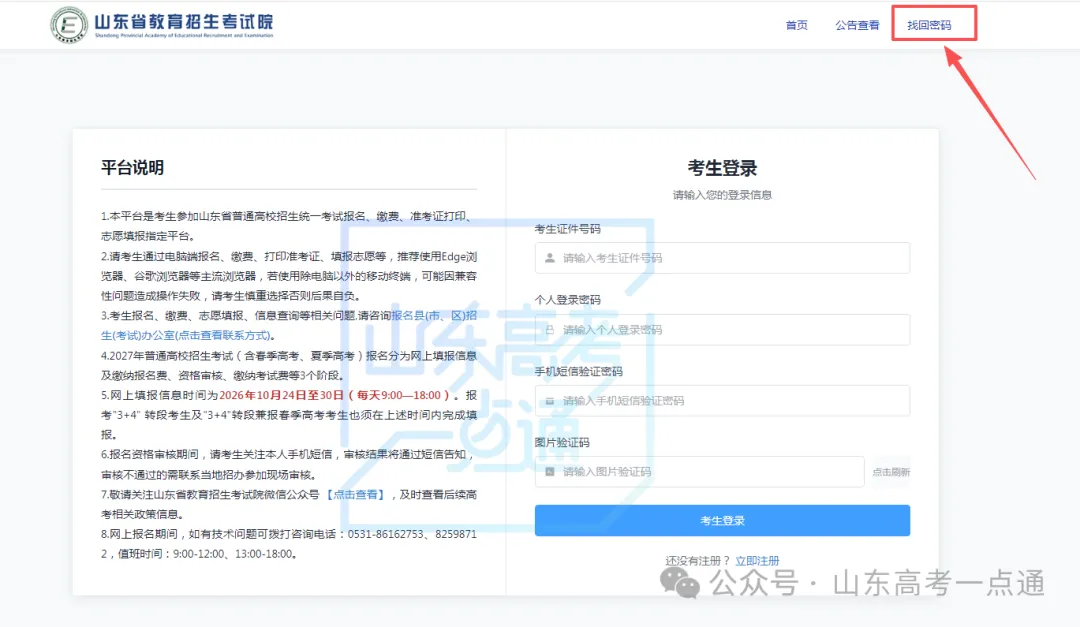Open the 公告查看 navigation item

(x=857, y=25)
